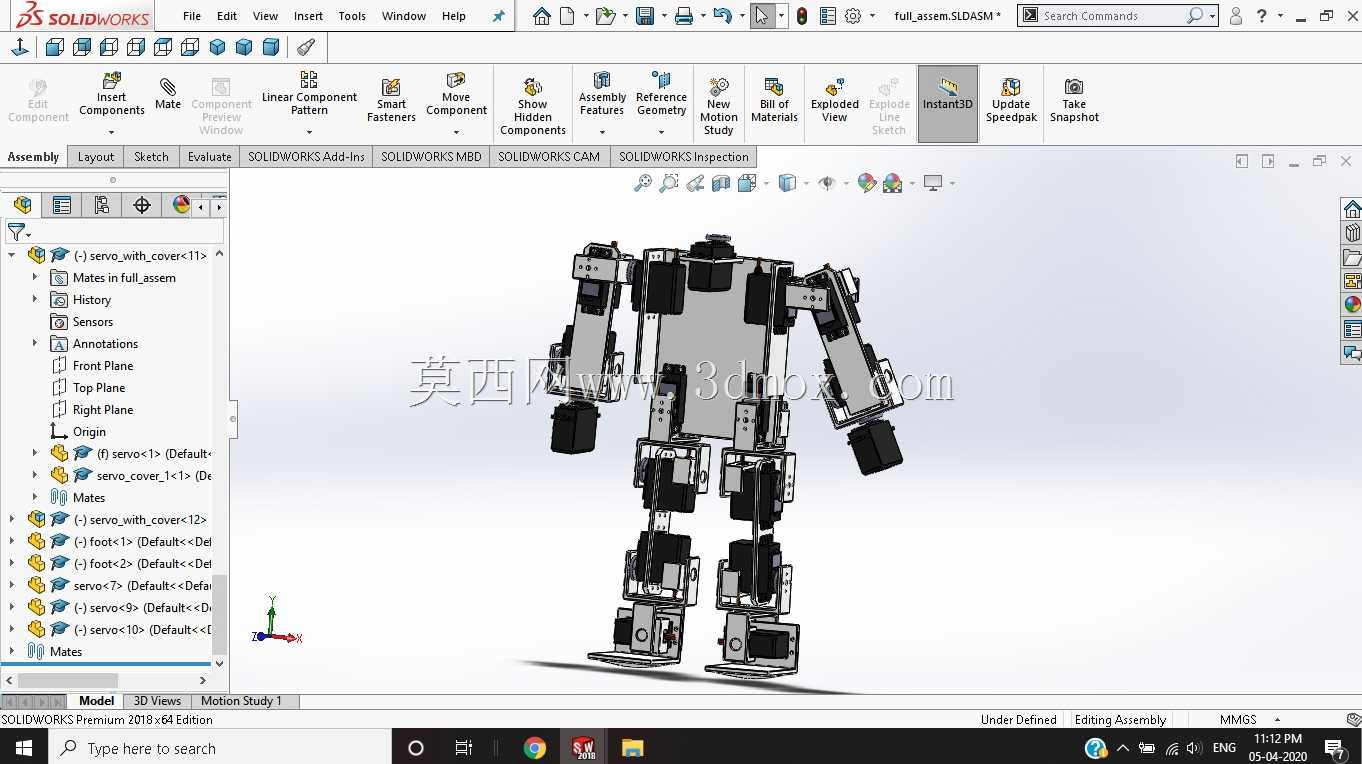This screenshot has width=1362, height=764.
Task: Open the Linear Component Pattern tool
Action: click(309, 93)
